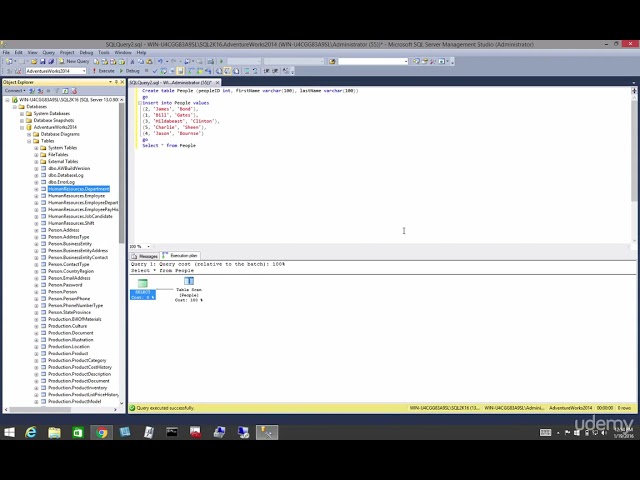The image size is (640, 480).
Task: Click the Connect Object Explorer plug icon
Action: 31,91
